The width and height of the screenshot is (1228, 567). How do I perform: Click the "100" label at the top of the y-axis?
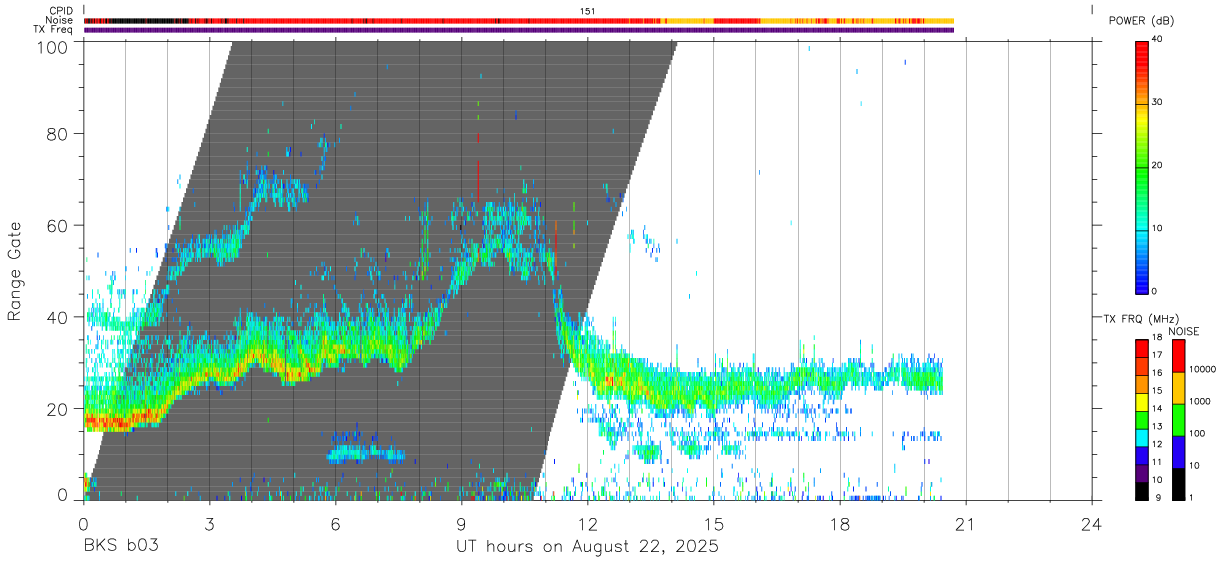(54, 46)
